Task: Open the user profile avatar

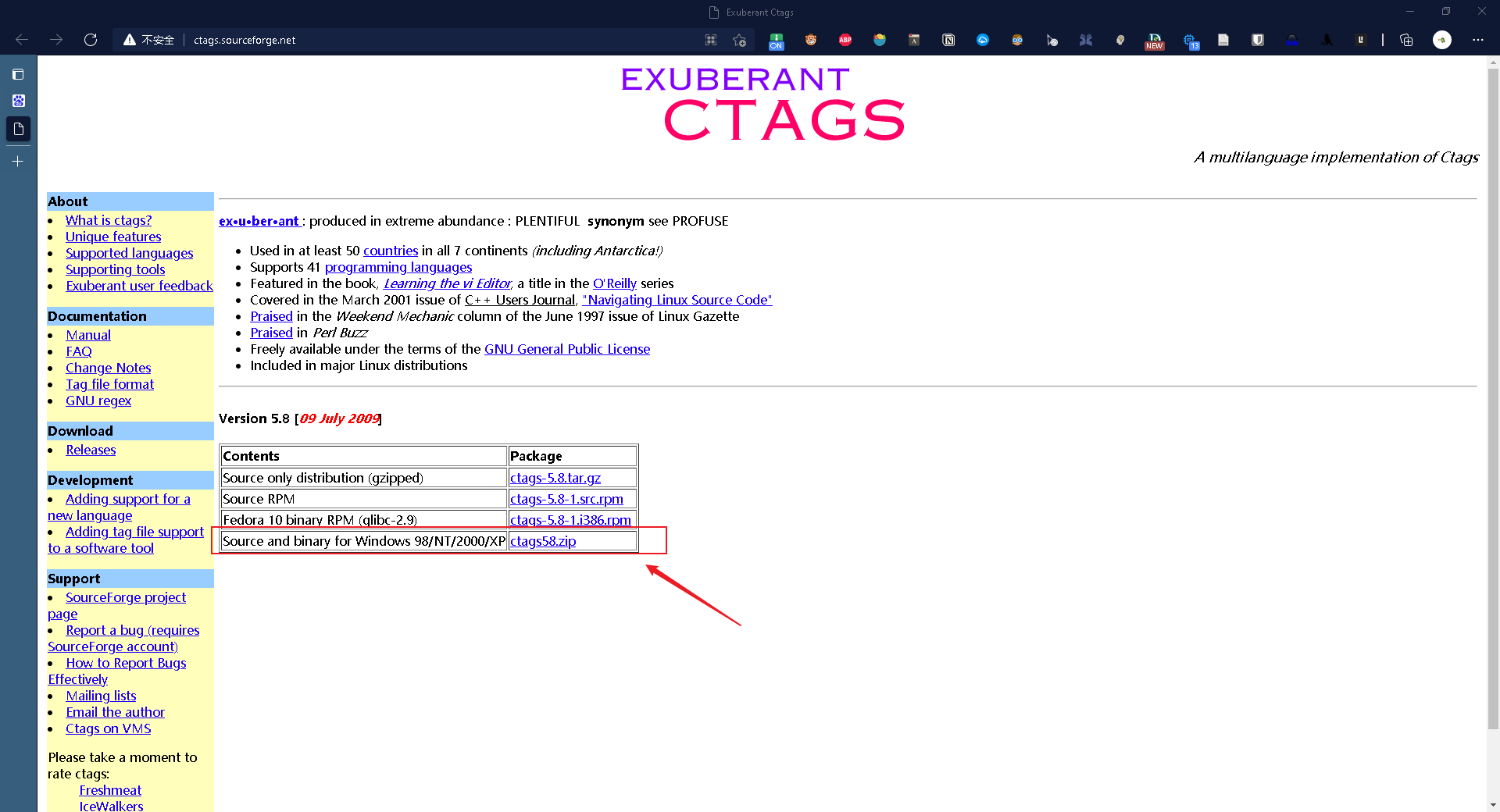Action: 1442,40
